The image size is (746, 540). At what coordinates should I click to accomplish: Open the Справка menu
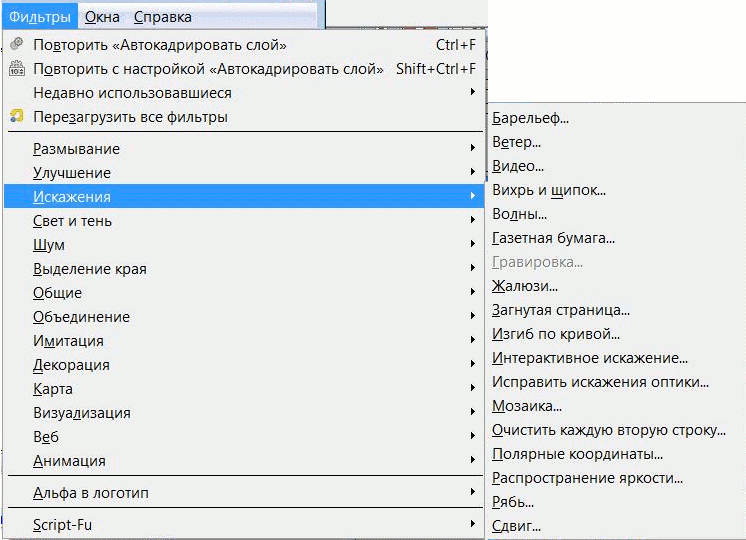point(163,17)
